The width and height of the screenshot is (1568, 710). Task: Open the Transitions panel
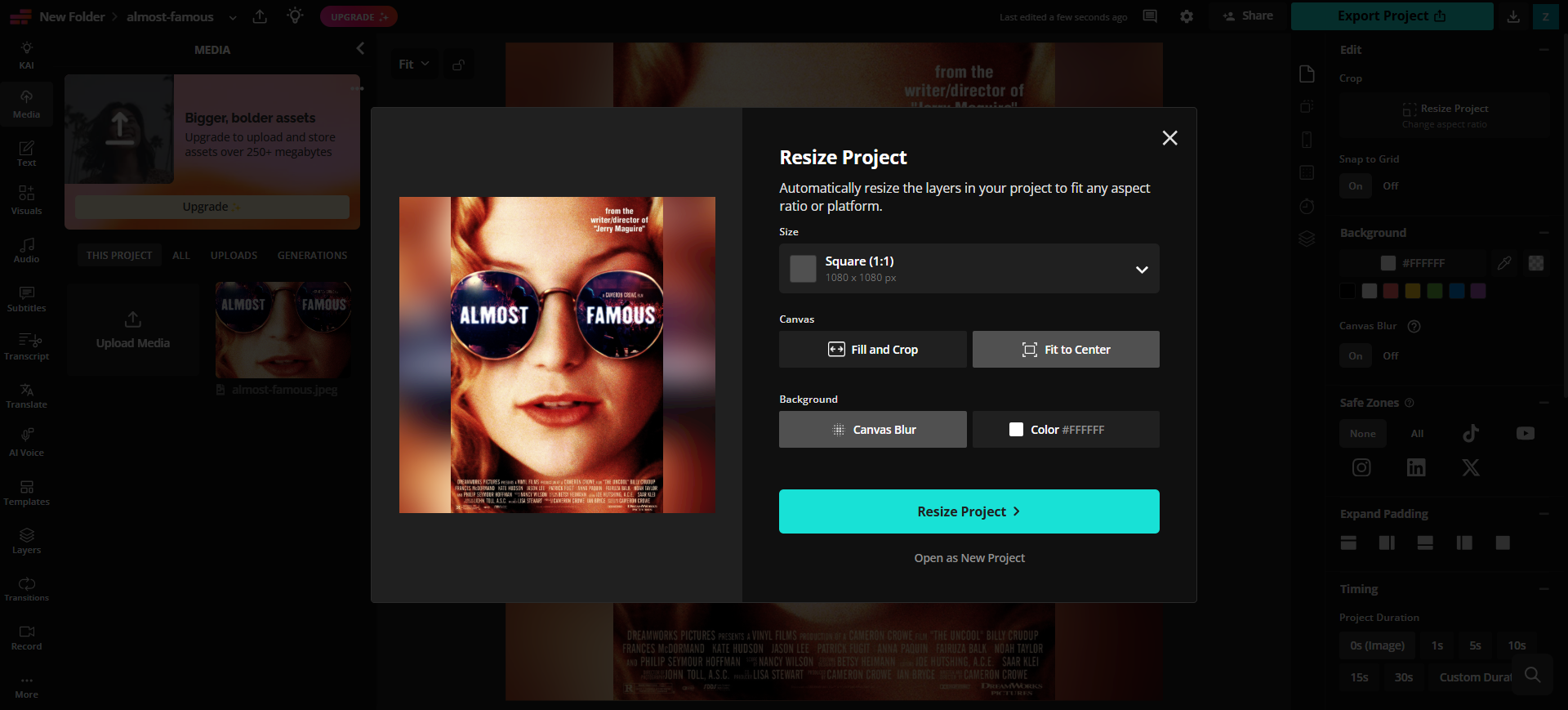click(26, 588)
